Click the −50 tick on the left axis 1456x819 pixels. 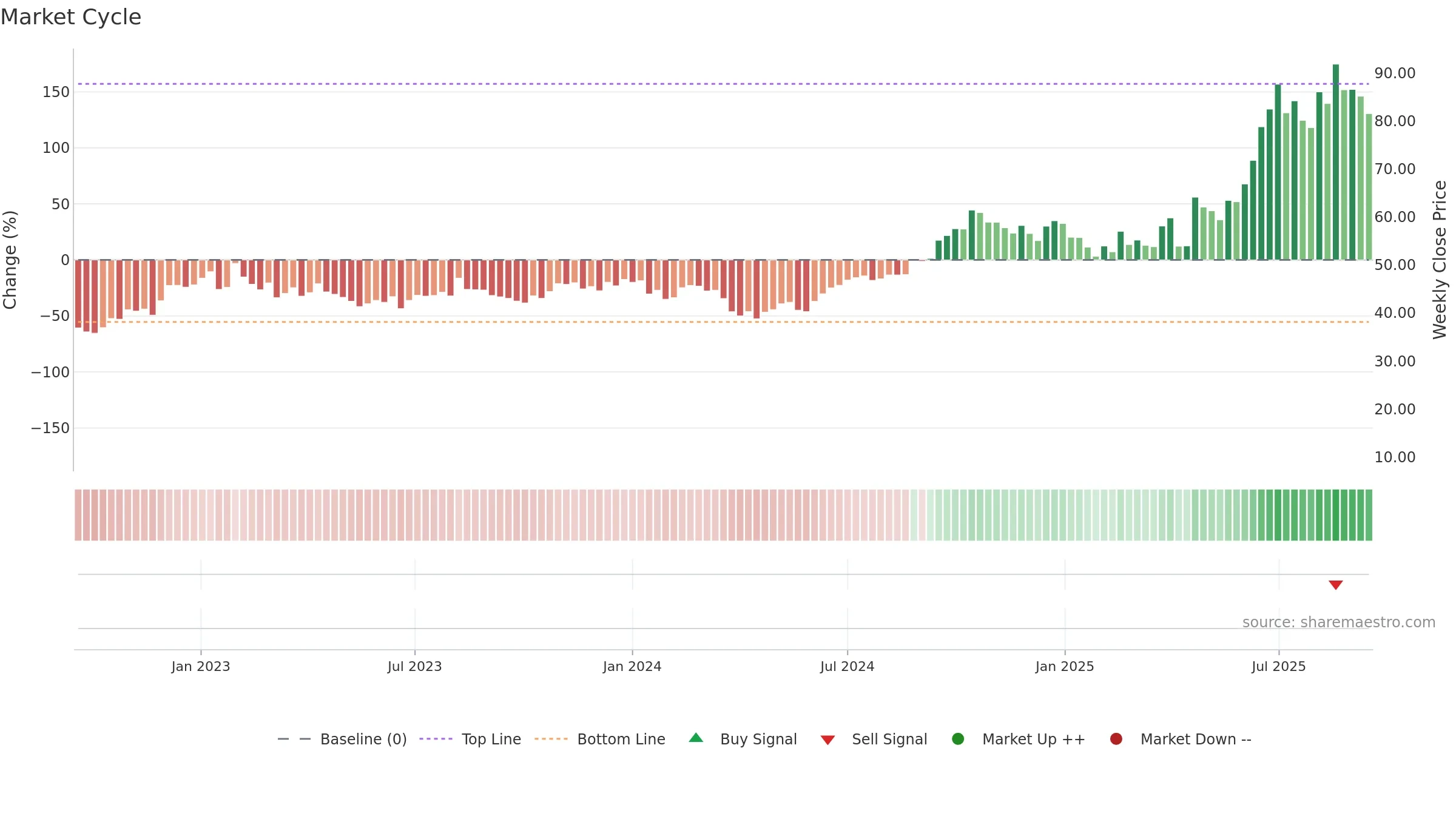pos(55,316)
